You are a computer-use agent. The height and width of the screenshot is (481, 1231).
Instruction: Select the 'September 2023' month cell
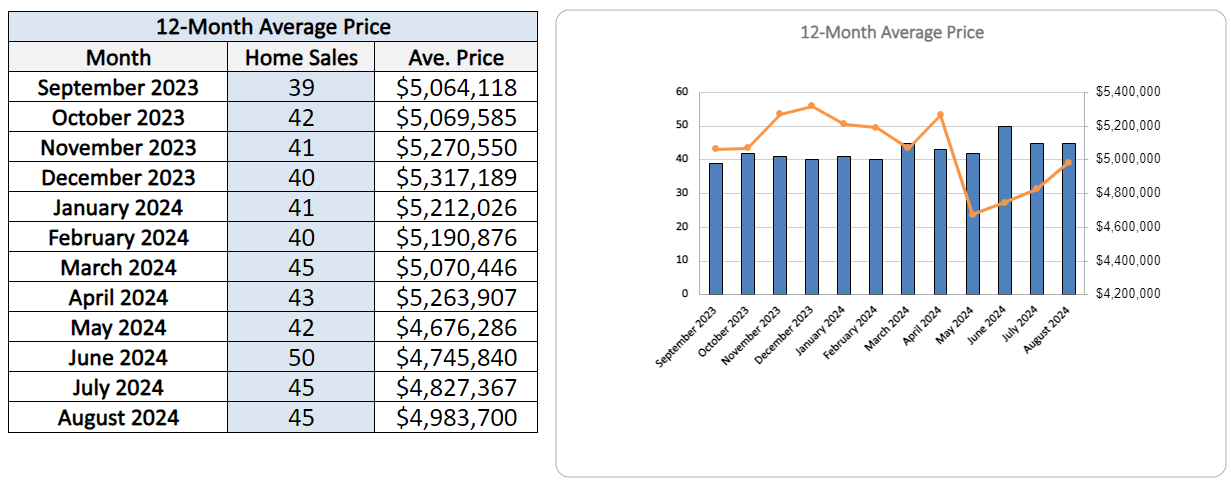point(118,87)
